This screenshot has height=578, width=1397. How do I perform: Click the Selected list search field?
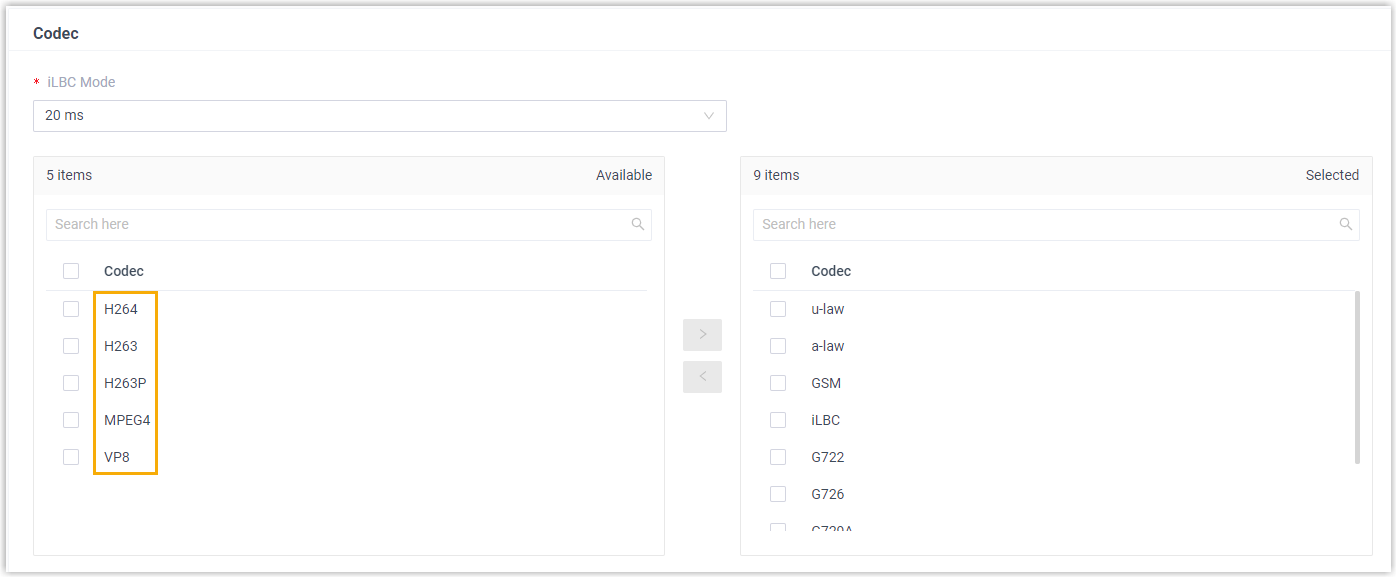1045,224
